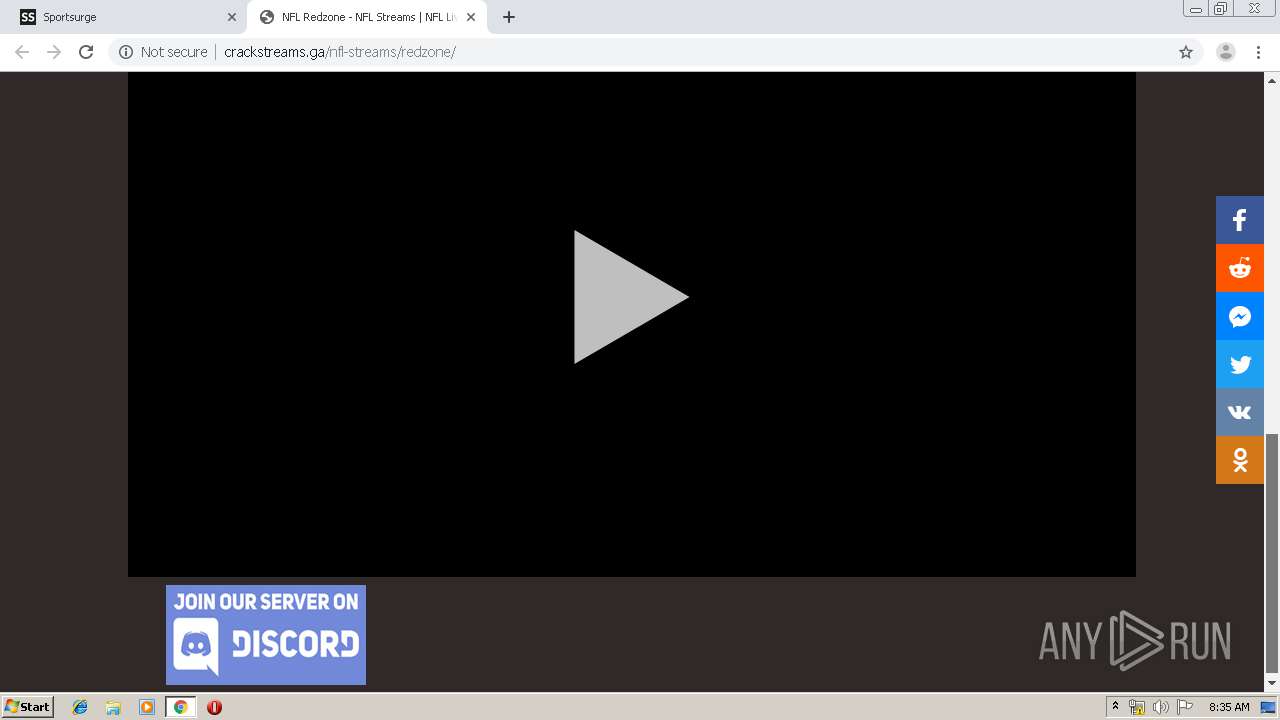Image resolution: width=1280 pixels, height=720 pixels.
Task: Share page on Twitter
Action: [1240, 364]
